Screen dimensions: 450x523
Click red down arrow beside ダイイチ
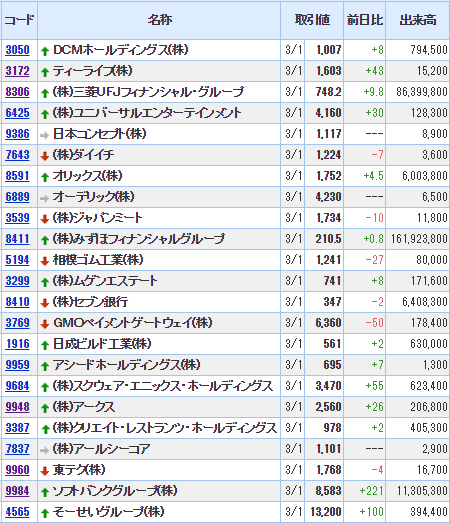[x=45, y=156]
